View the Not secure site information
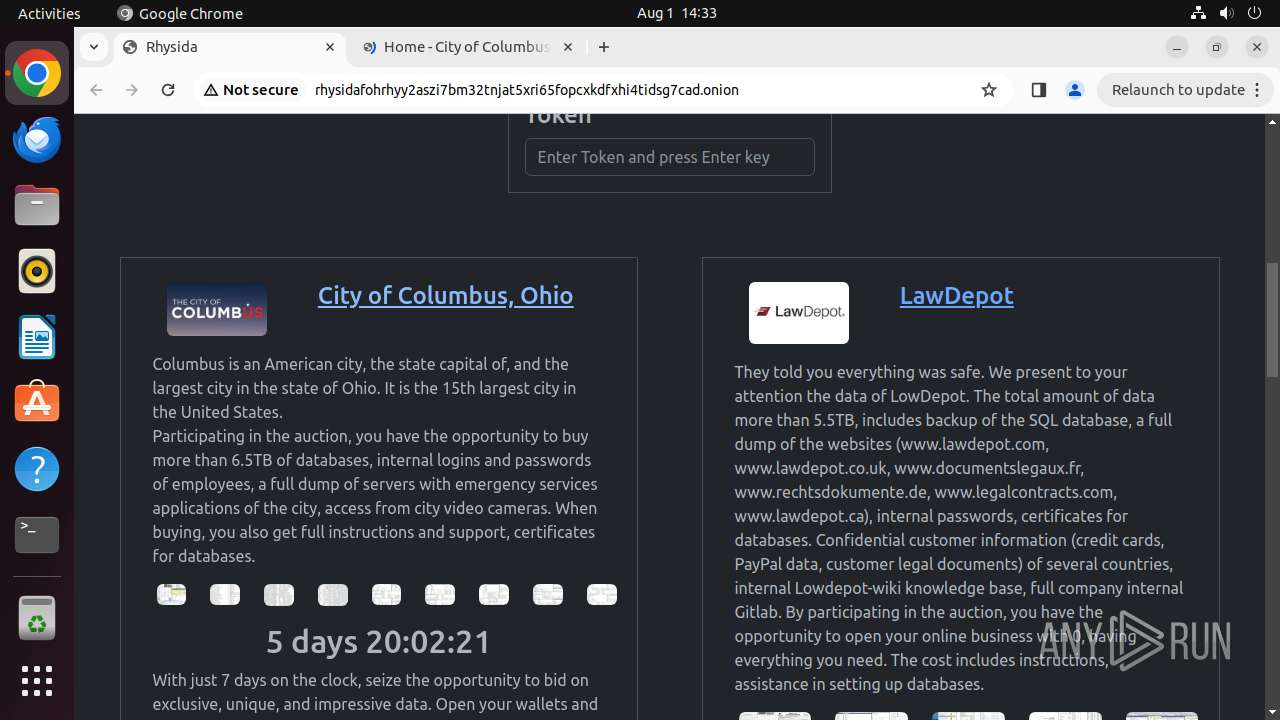The height and width of the screenshot is (720, 1280). pyautogui.click(x=251, y=90)
